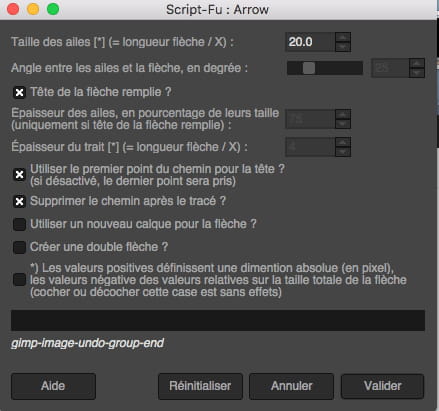Uncheck Supprimer le chemin après le tracé
This screenshot has height=411, width=439.
(x=19, y=201)
